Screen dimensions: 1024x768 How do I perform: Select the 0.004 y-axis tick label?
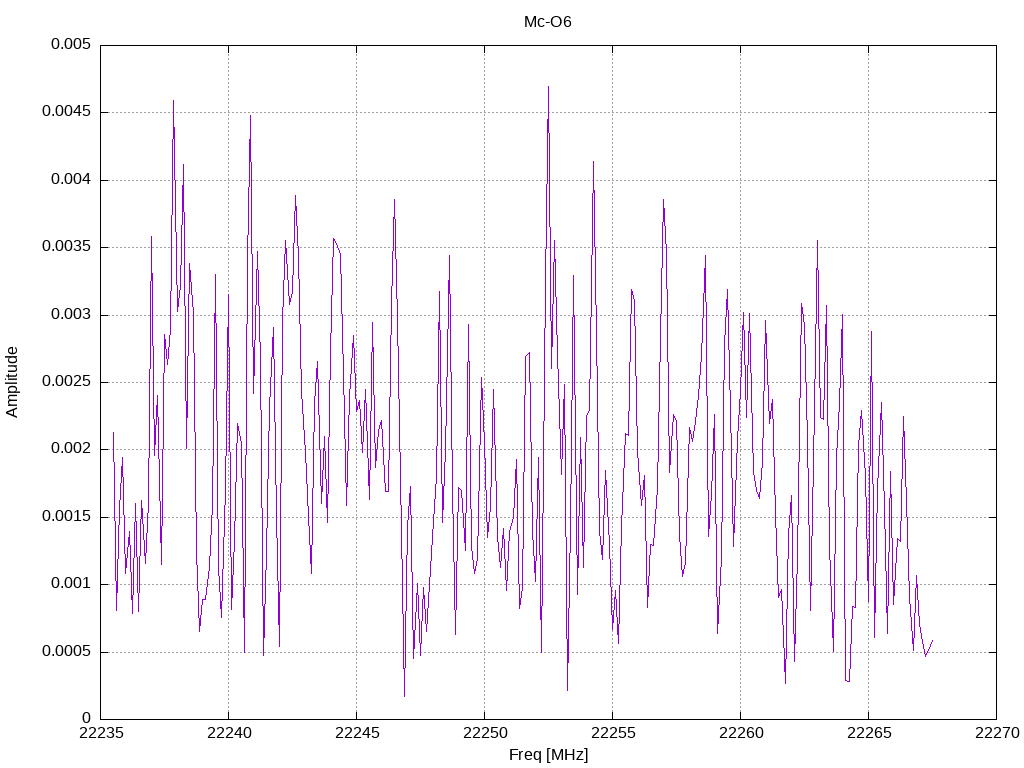pos(71,180)
